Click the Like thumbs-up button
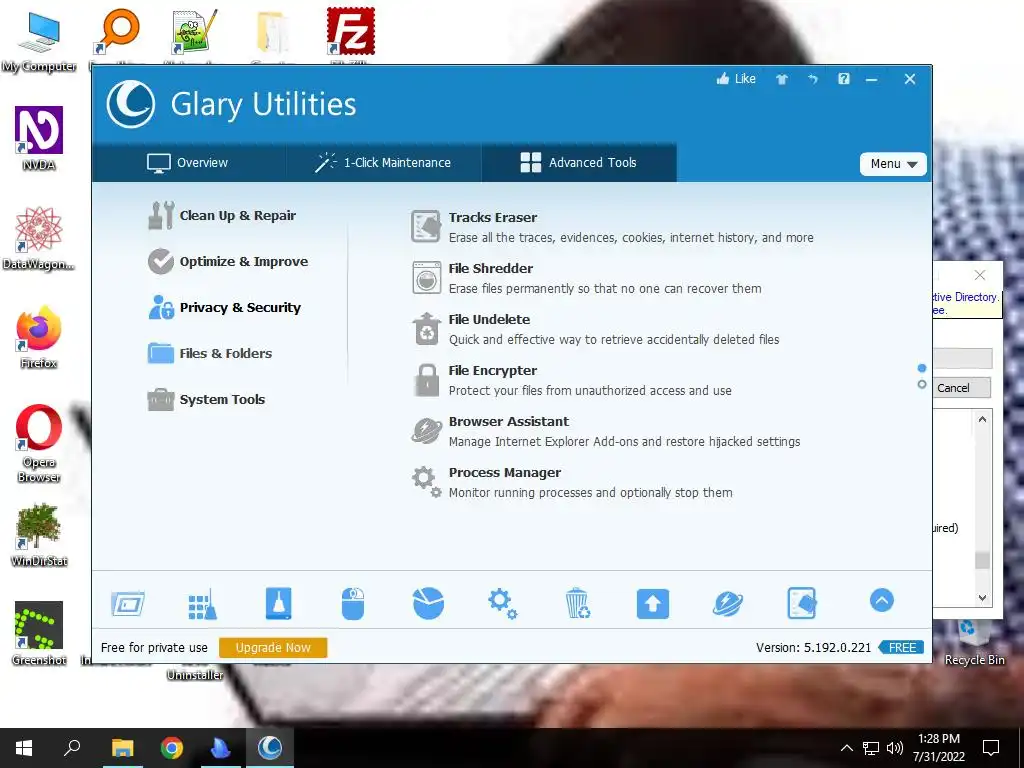 pos(736,79)
